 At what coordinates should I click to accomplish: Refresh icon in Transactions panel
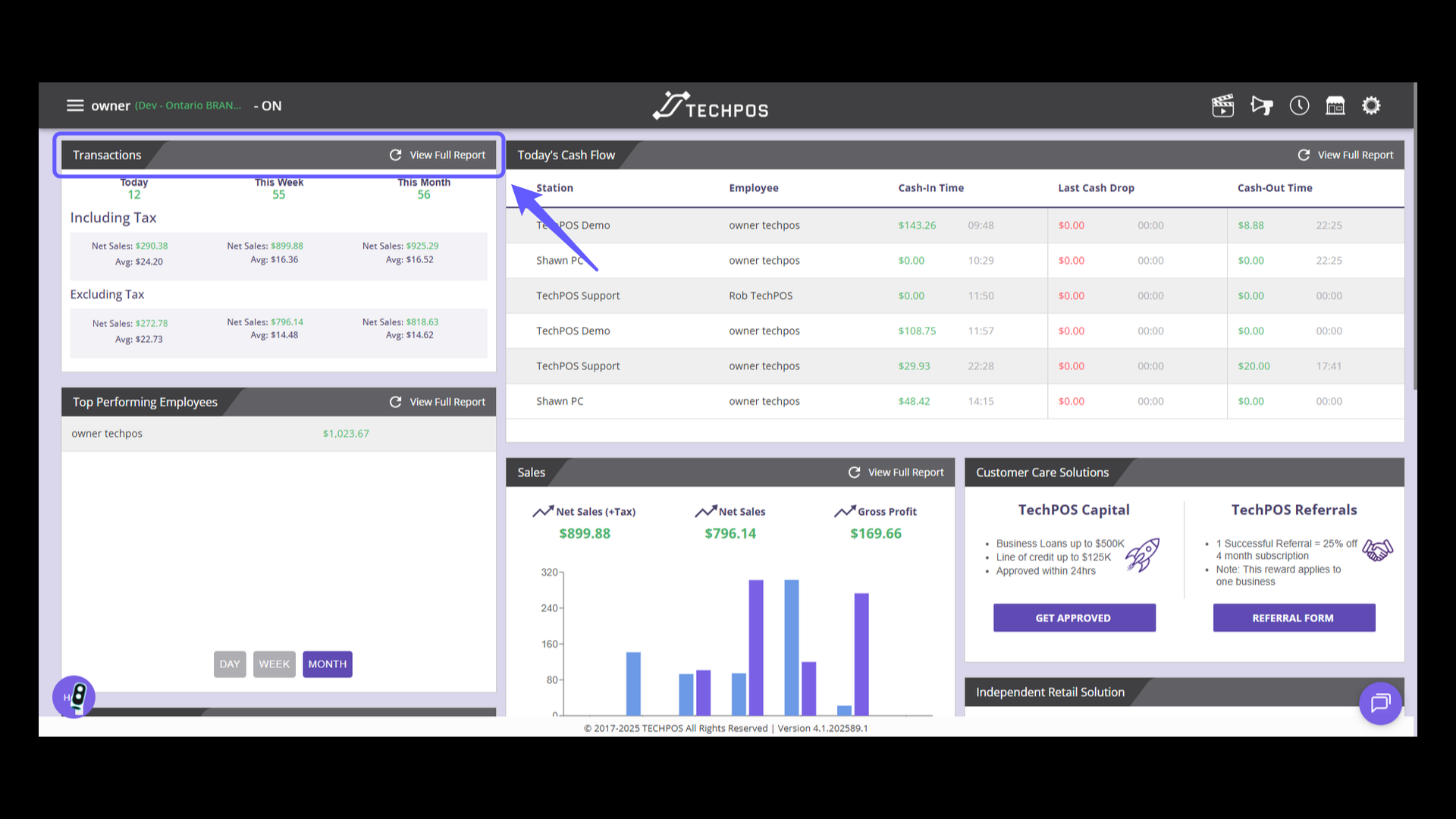tap(395, 155)
